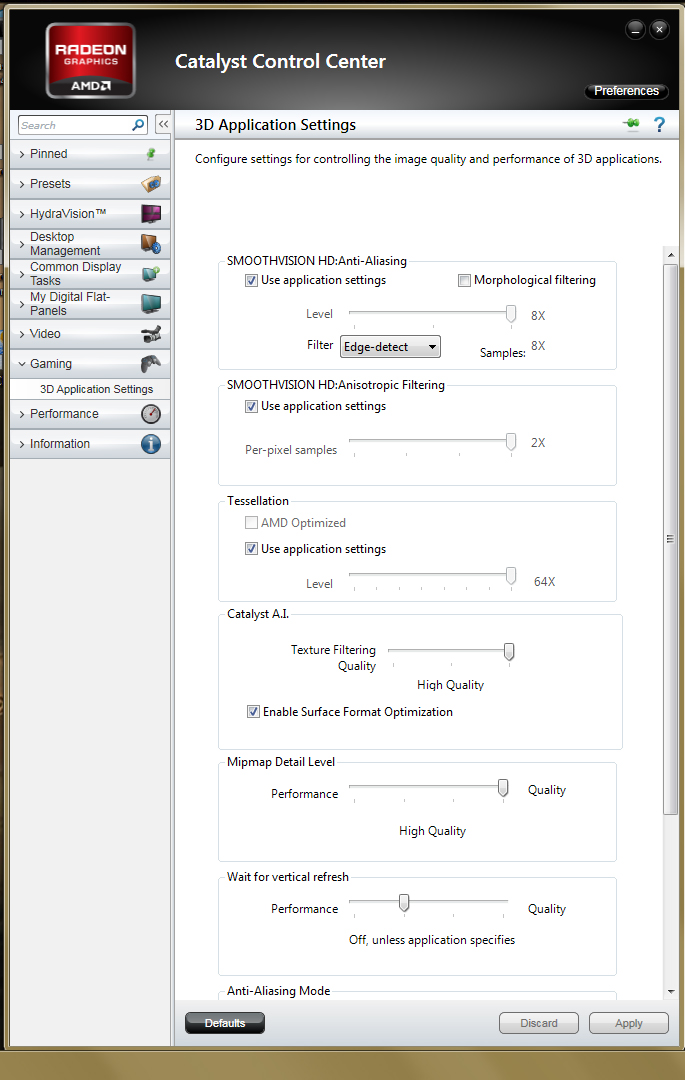Click the Tessellation Level slider handle
Screen dimensions: 685x1080
pos(511,576)
